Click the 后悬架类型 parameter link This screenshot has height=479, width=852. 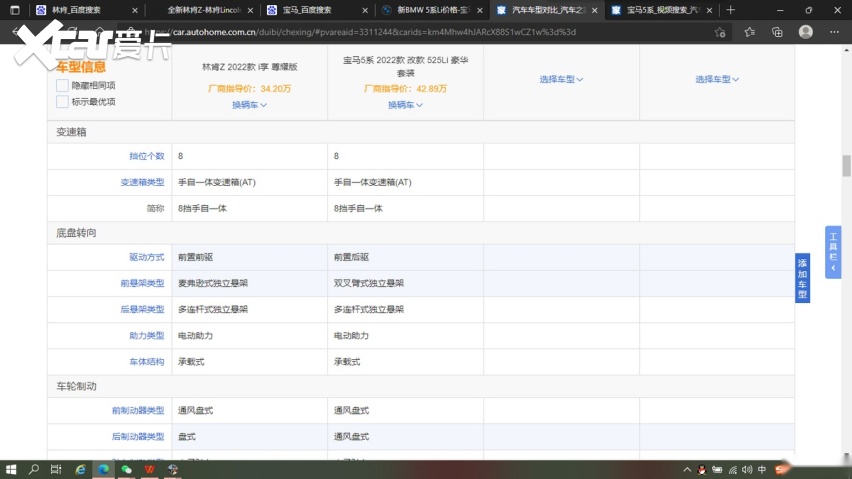tap(142, 309)
